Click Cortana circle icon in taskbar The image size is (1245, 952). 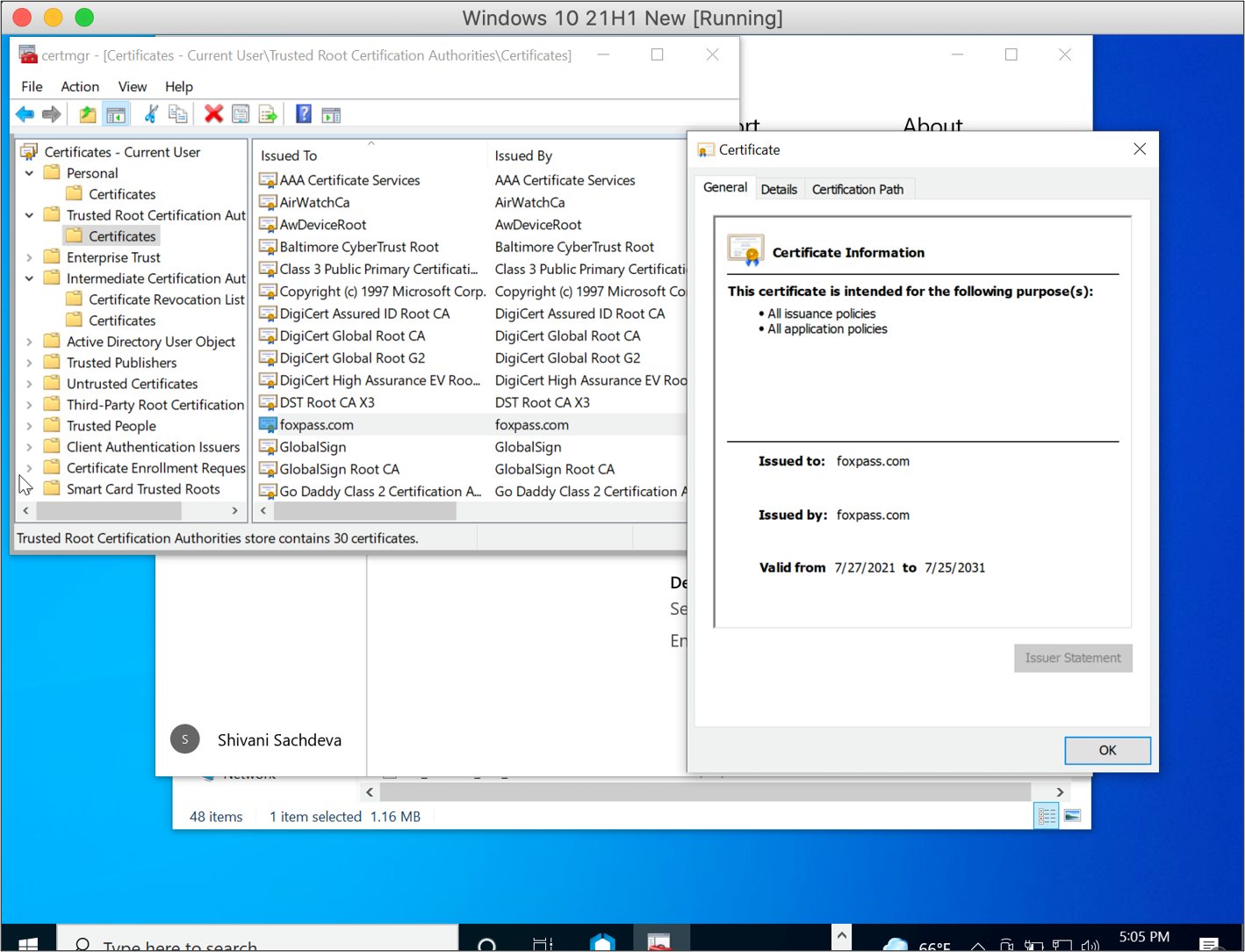point(487,943)
